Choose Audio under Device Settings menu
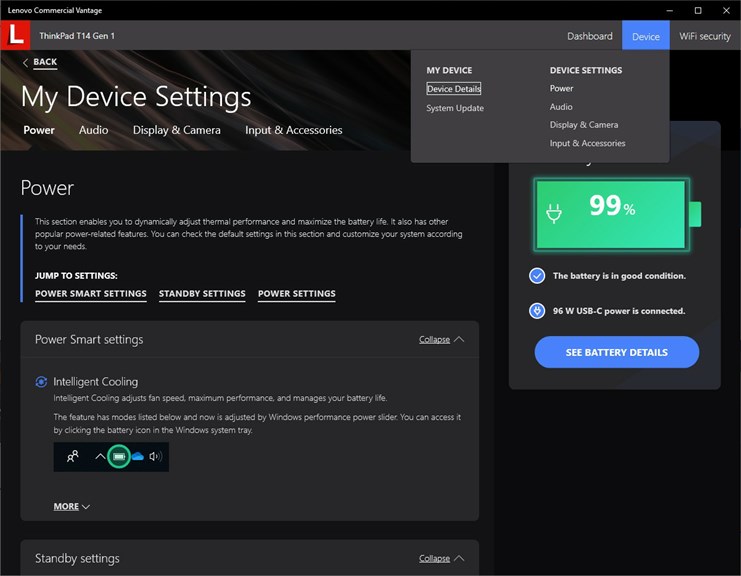Viewport: 741px width, 576px height. (x=561, y=107)
